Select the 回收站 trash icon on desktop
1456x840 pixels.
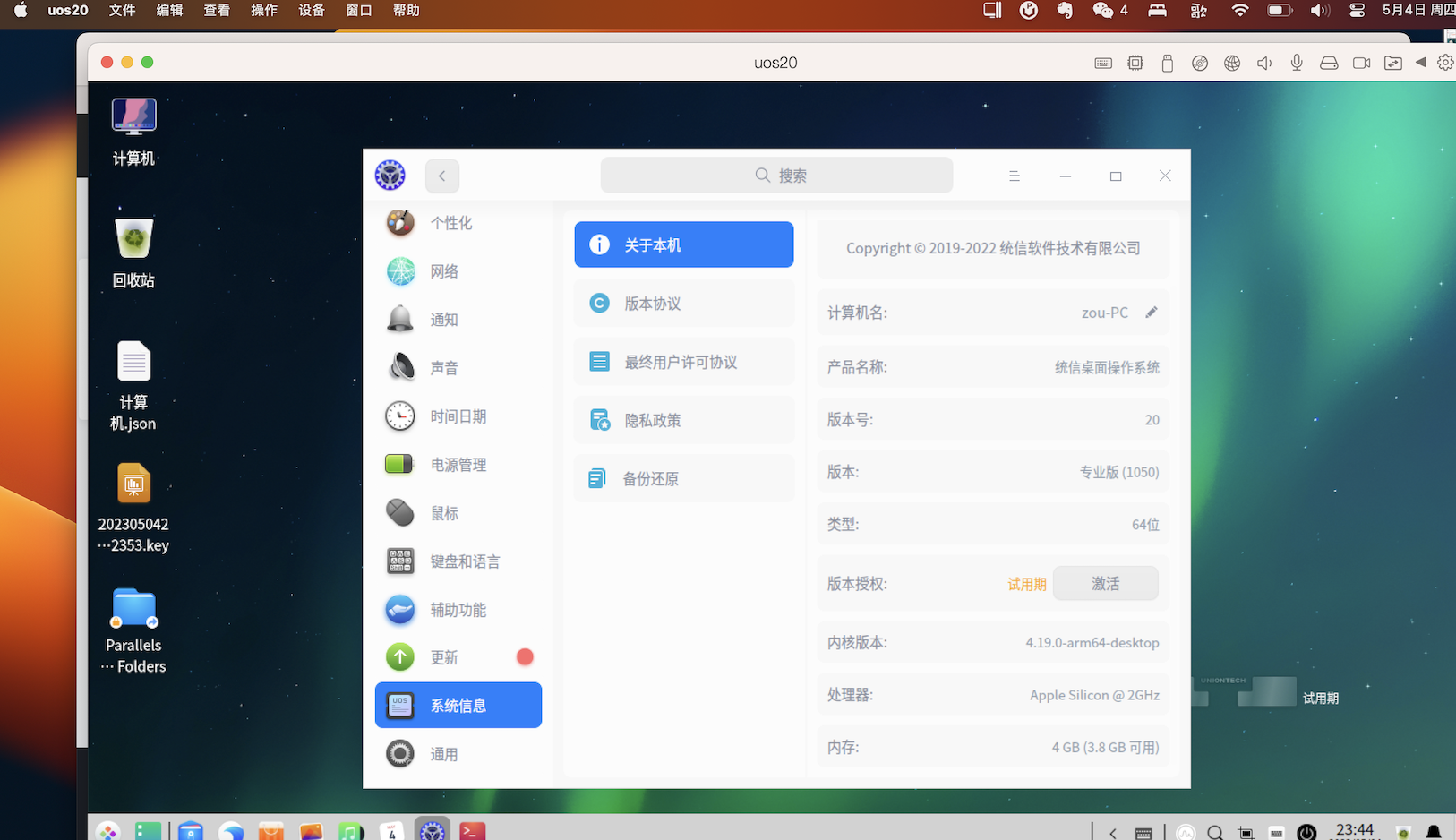[x=133, y=253]
